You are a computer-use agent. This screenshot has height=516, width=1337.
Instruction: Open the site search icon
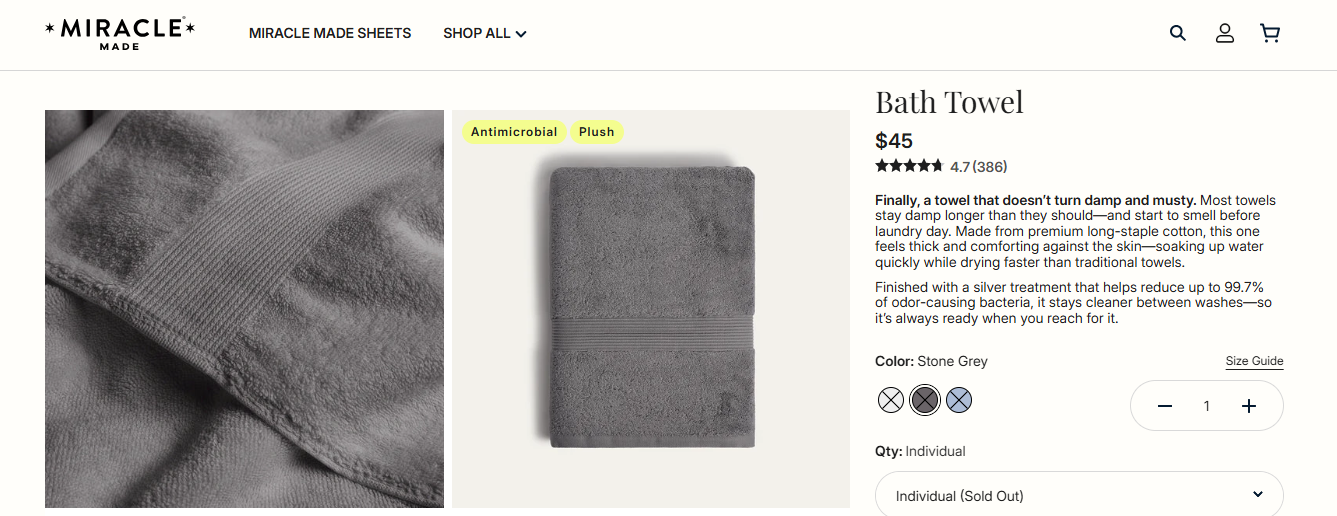(1178, 33)
